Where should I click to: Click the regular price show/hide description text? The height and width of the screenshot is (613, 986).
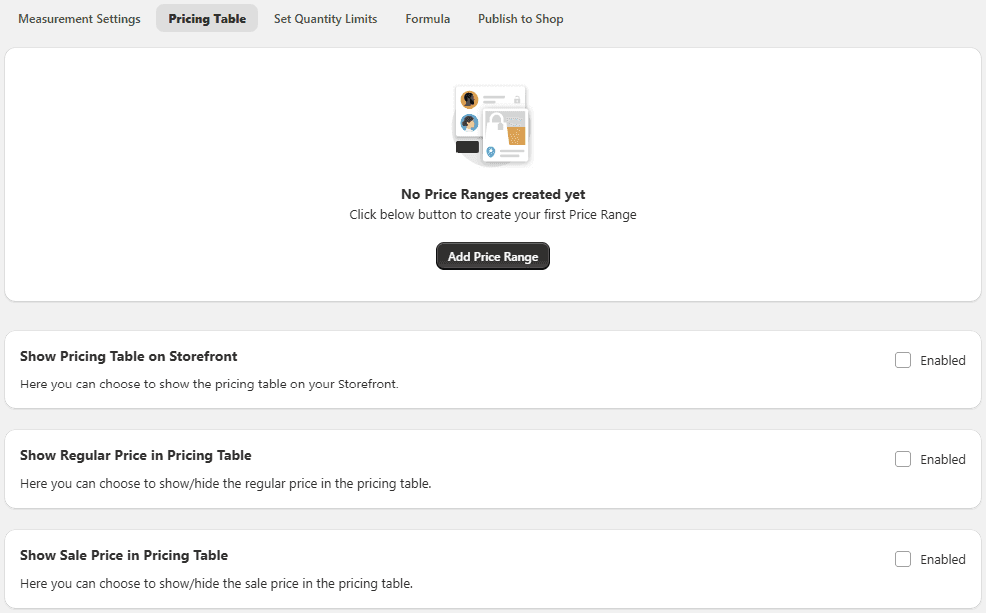[226, 483]
